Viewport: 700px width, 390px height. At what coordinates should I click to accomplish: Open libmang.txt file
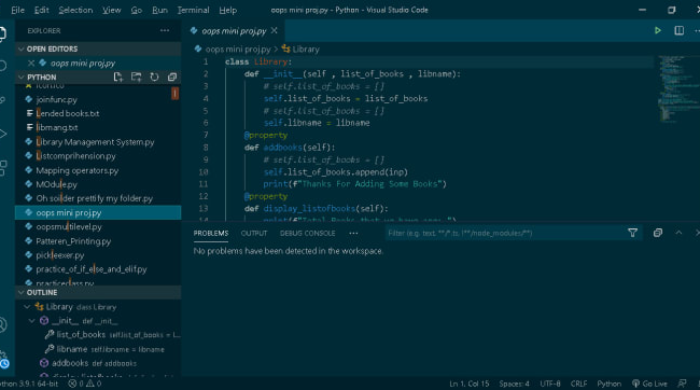click(x=57, y=128)
